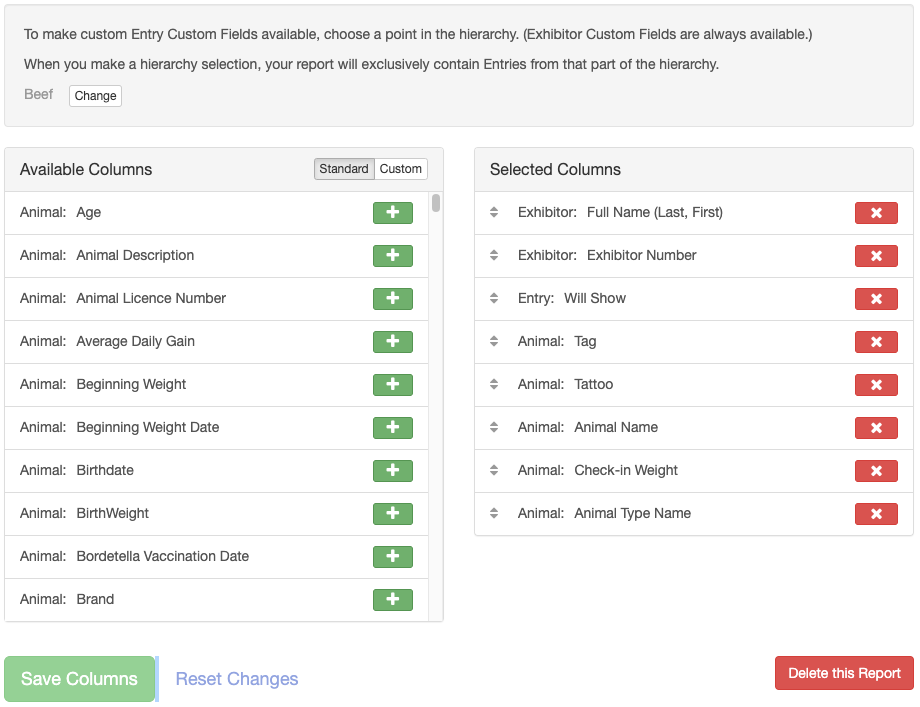Remove the Exhibitor Number column

(876, 255)
